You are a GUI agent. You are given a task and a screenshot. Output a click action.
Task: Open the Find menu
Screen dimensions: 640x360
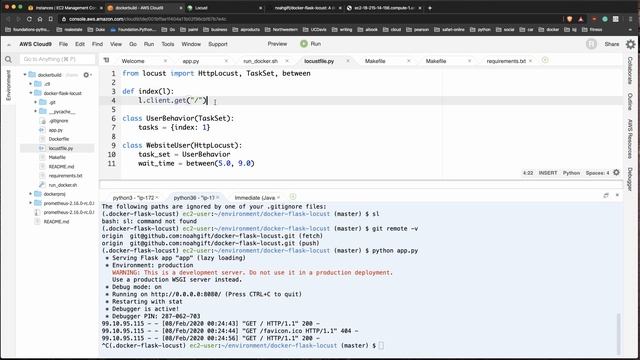(97, 44)
